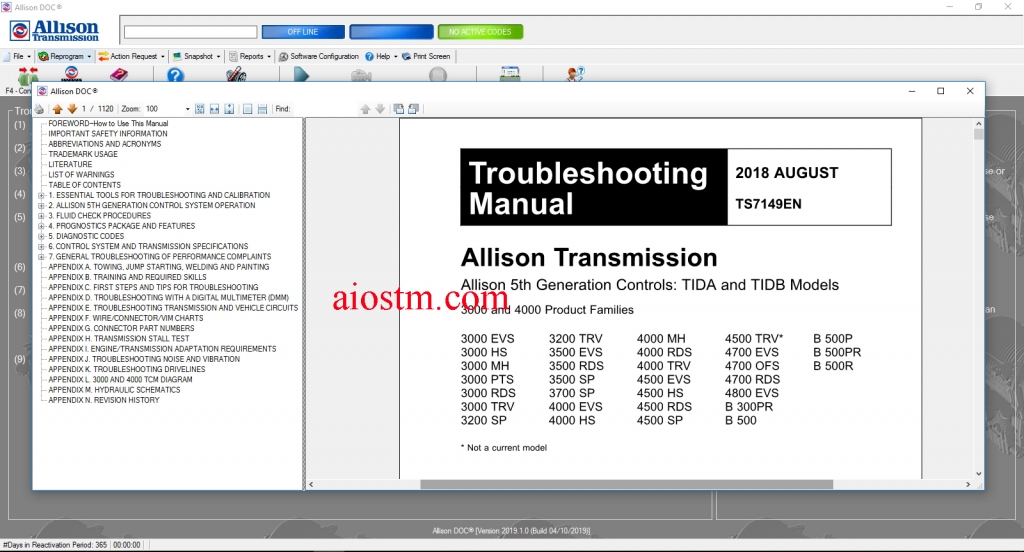Click the blue question mark help icon
This screenshot has height=552, width=1024.
tap(176, 75)
